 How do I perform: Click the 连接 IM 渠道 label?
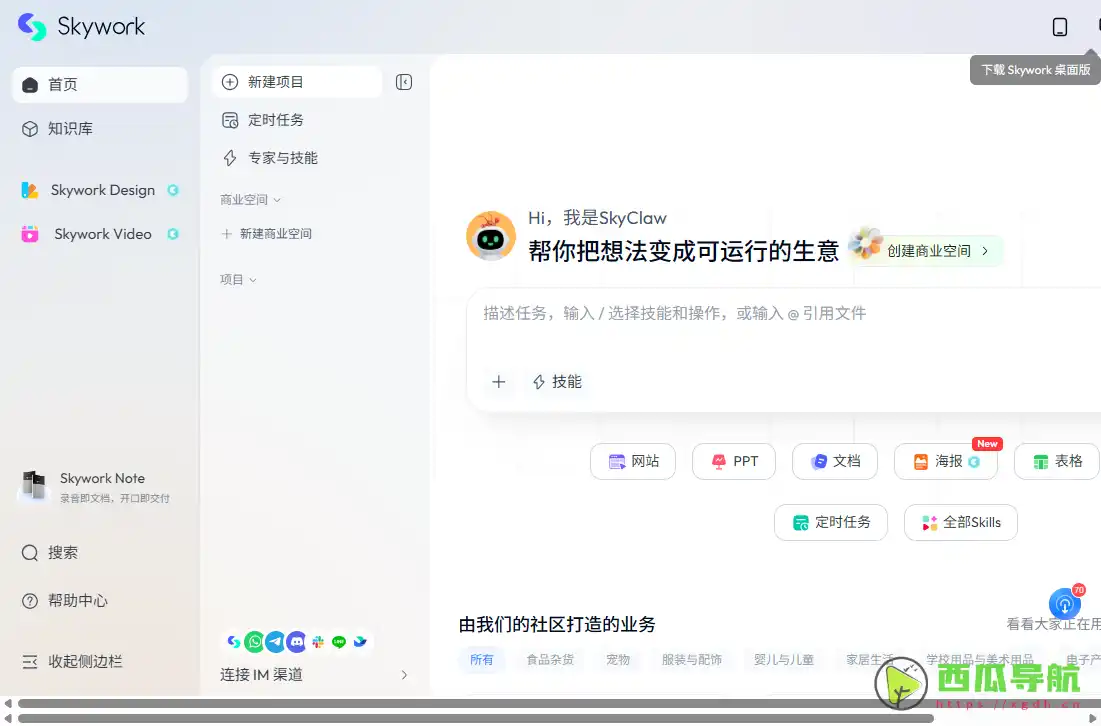(x=261, y=675)
